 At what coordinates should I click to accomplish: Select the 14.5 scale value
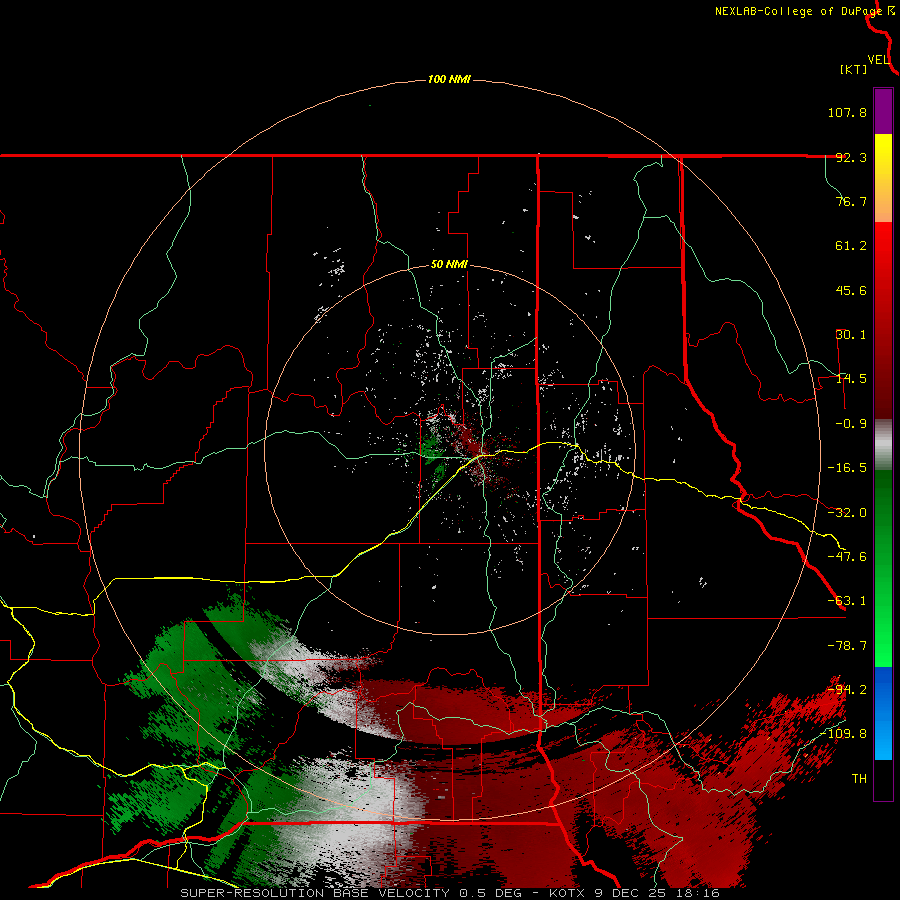click(851, 379)
